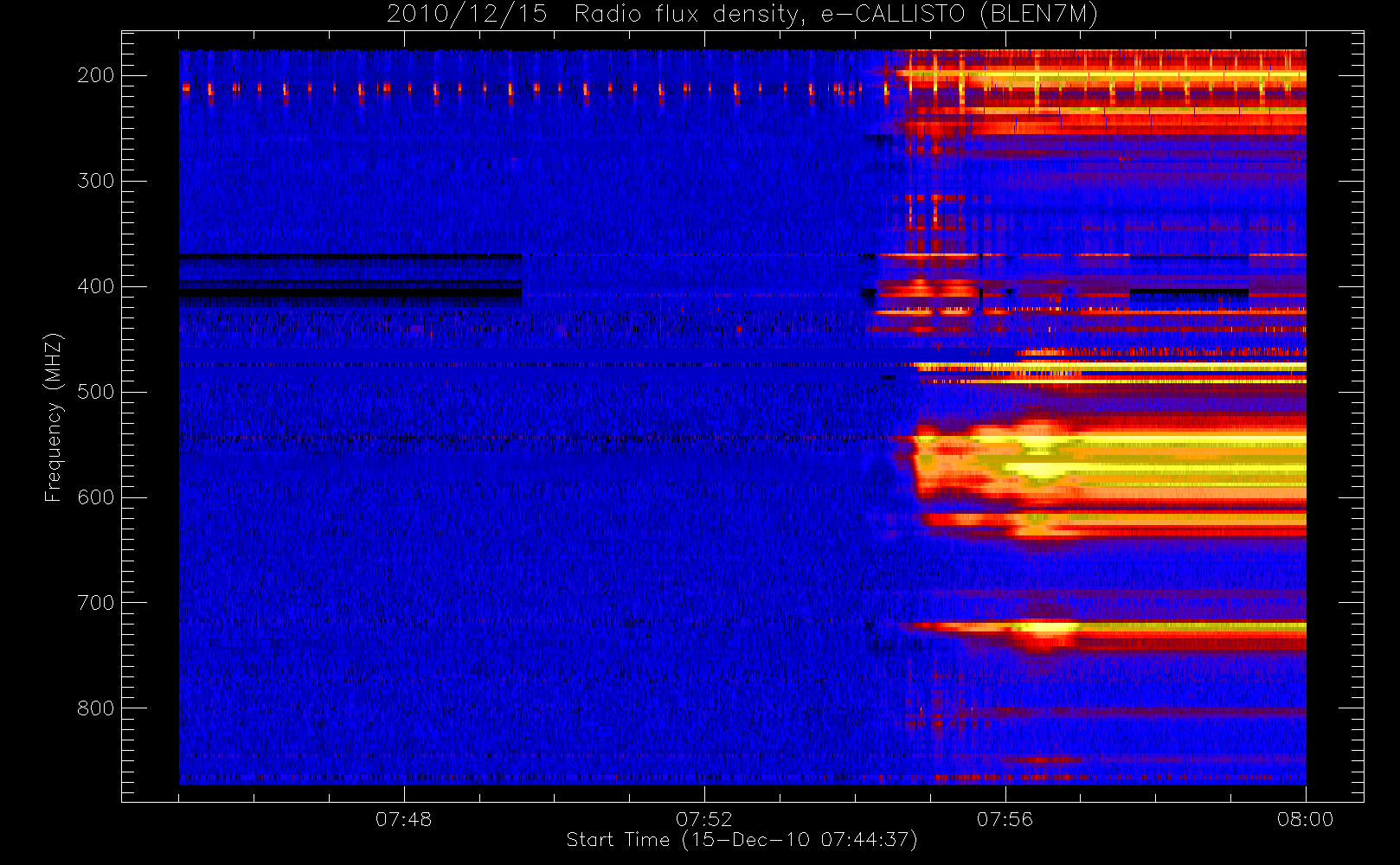Click the 07:56 time tick label
The image size is (1400, 865).
(x=1005, y=819)
